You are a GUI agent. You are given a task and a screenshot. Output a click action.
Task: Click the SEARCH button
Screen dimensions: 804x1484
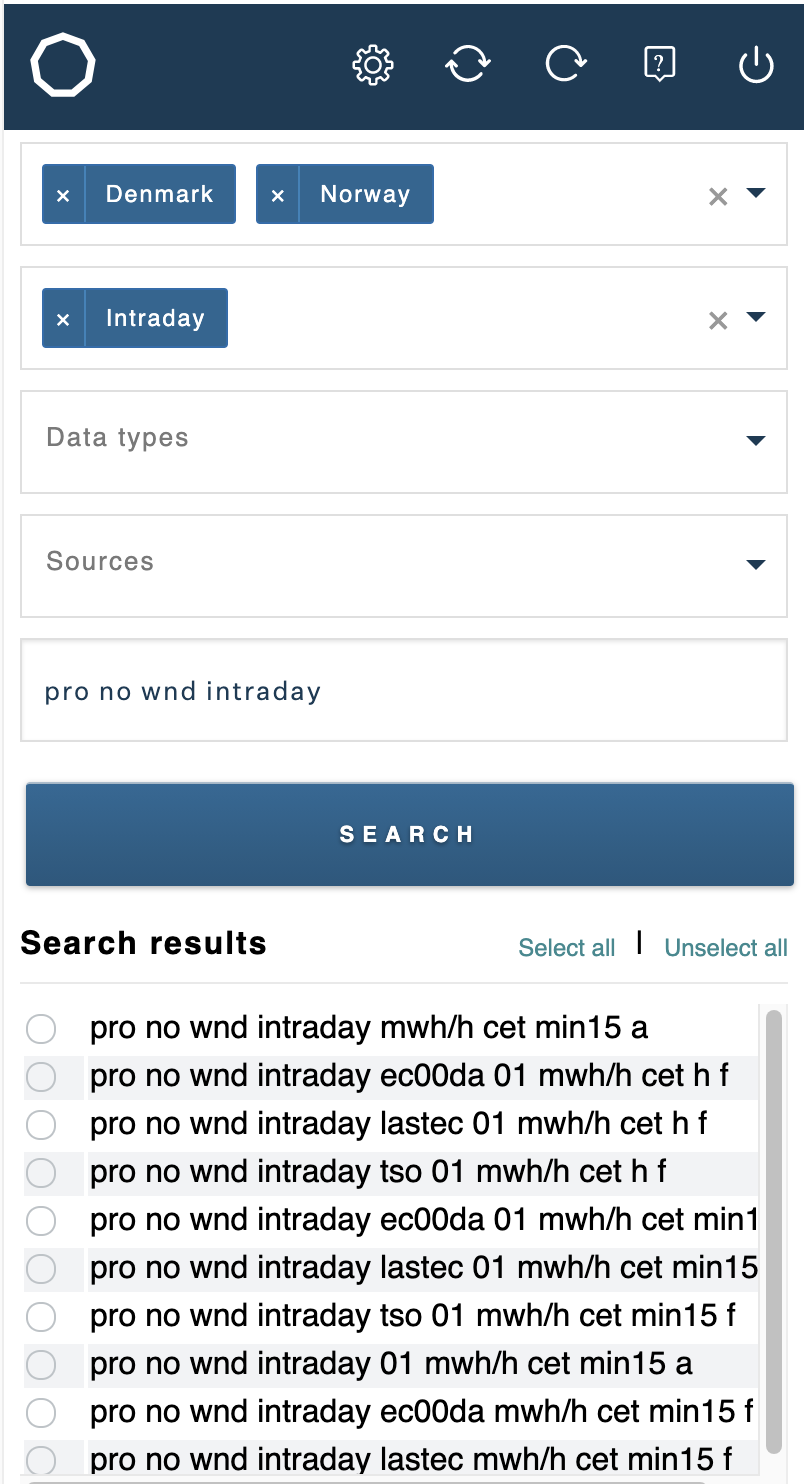tap(410, 835)
